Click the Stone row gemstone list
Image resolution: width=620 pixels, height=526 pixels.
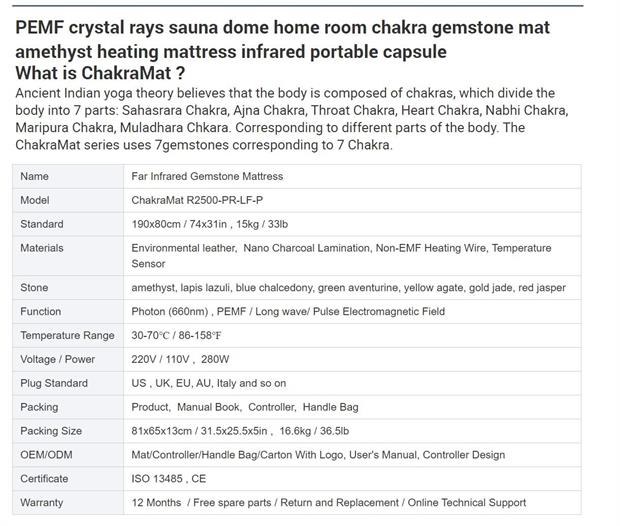coord(348,288)
